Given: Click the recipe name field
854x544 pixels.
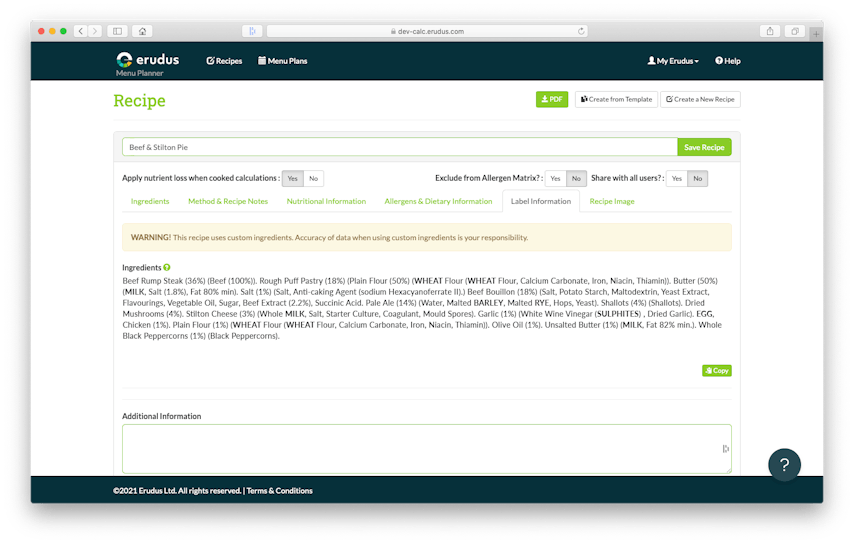Looking at the screenshot, I should pyautogui.click(x=400, y=147).
